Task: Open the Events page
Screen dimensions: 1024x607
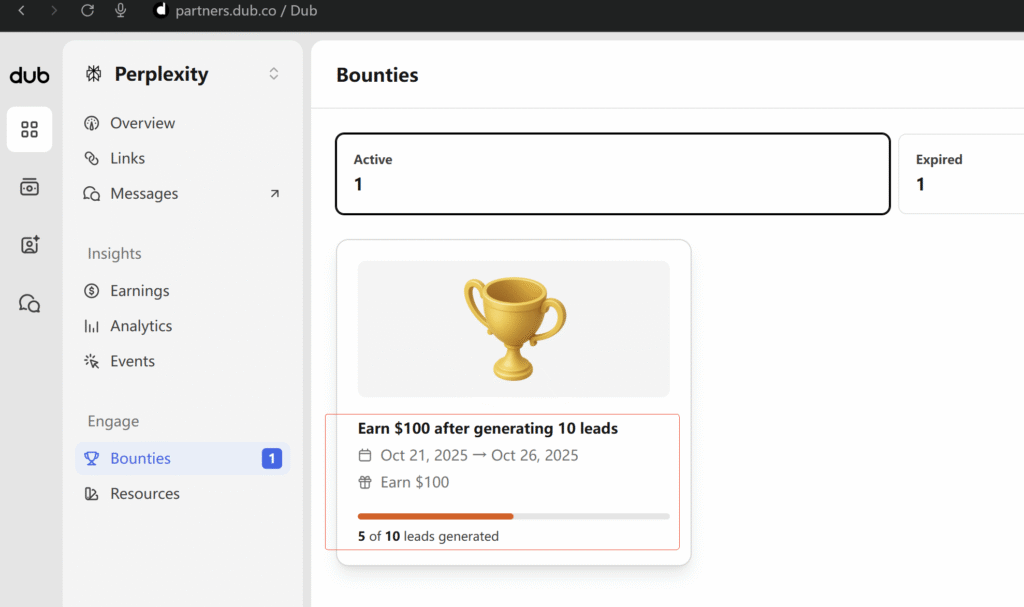Action: tap(132, 361)
